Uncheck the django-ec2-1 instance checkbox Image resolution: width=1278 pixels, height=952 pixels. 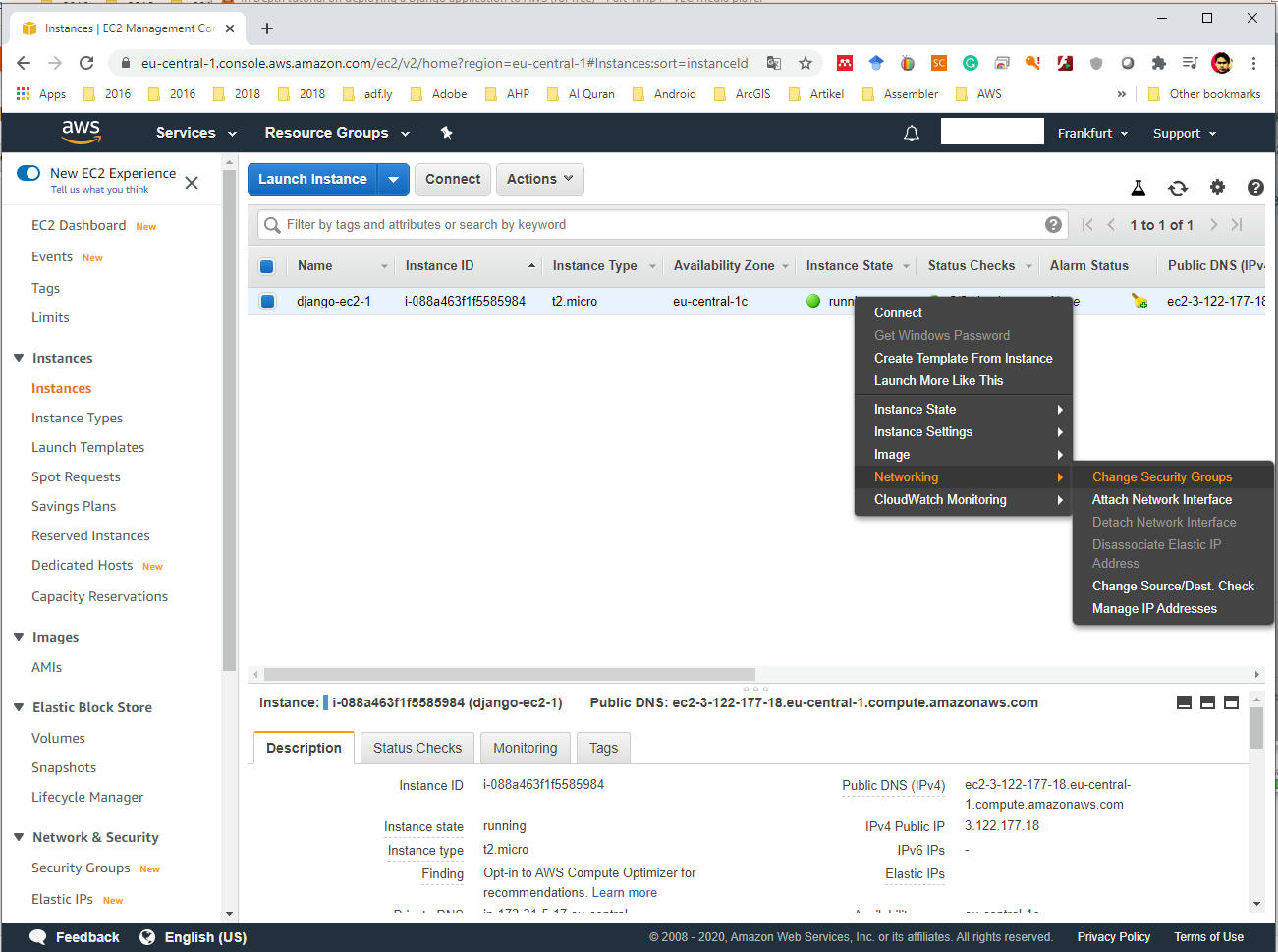[267, 301]
